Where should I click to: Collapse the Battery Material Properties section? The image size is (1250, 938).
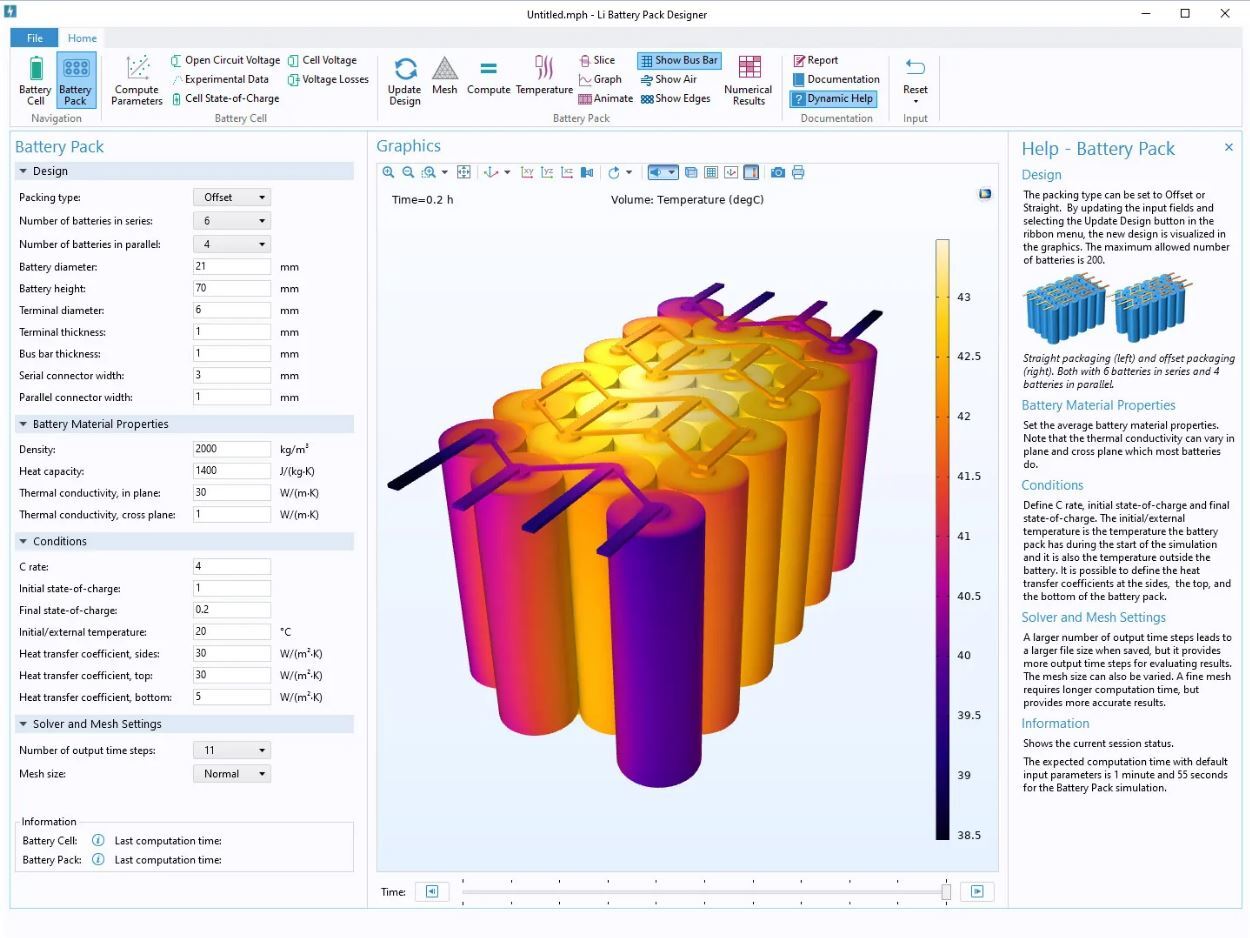(24, 424)
